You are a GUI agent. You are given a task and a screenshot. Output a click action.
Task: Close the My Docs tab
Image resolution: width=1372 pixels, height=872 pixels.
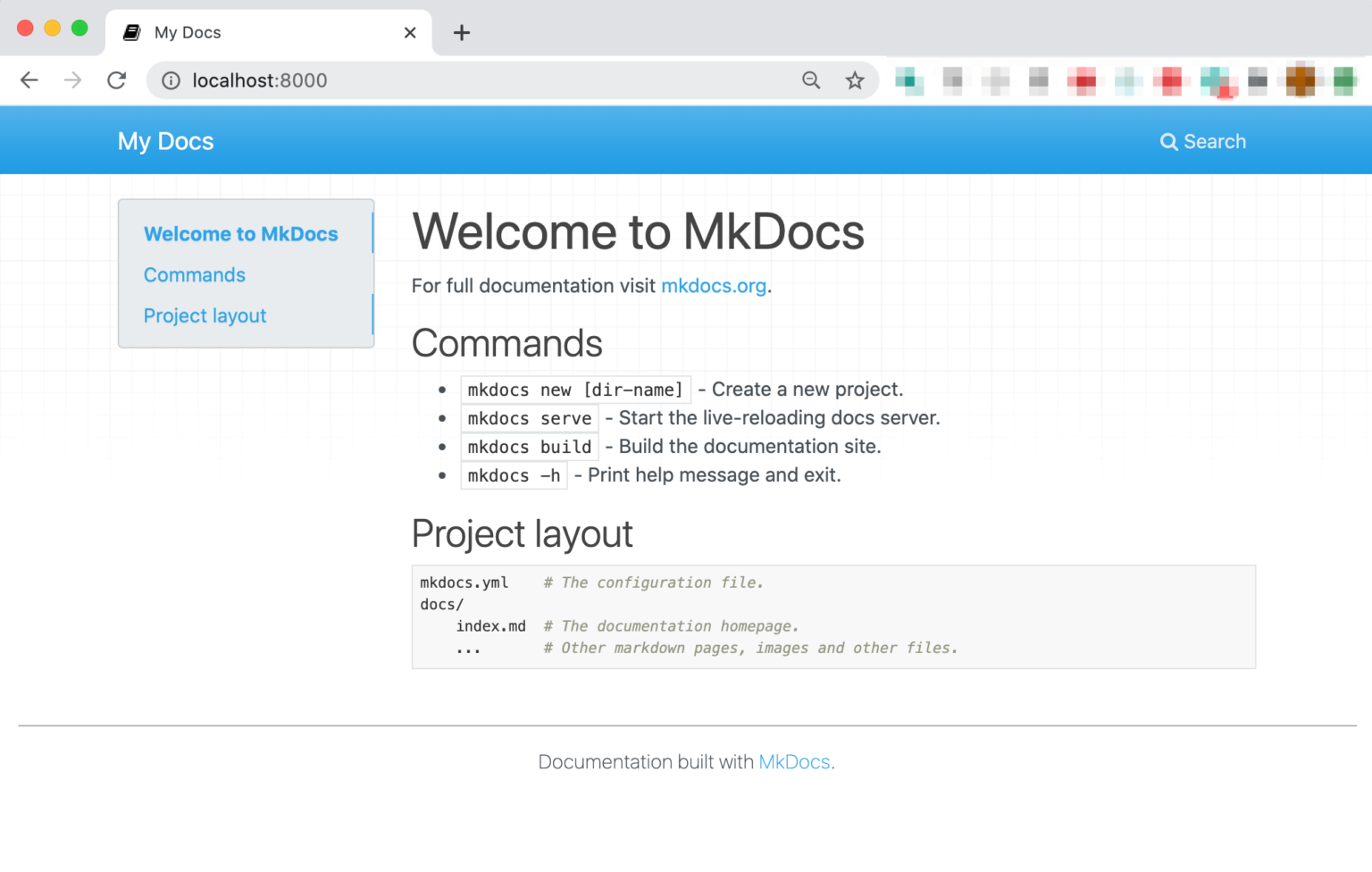(410, 32)
